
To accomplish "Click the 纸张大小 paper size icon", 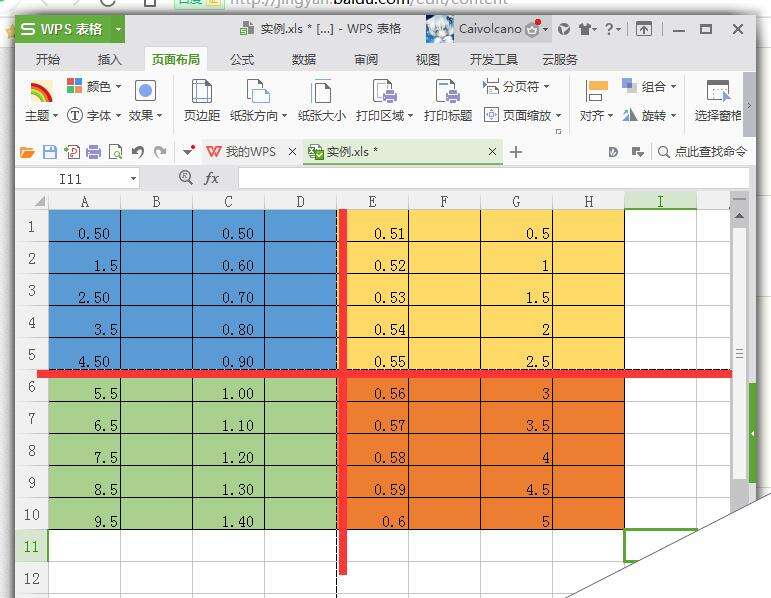I will pos(322,91).
